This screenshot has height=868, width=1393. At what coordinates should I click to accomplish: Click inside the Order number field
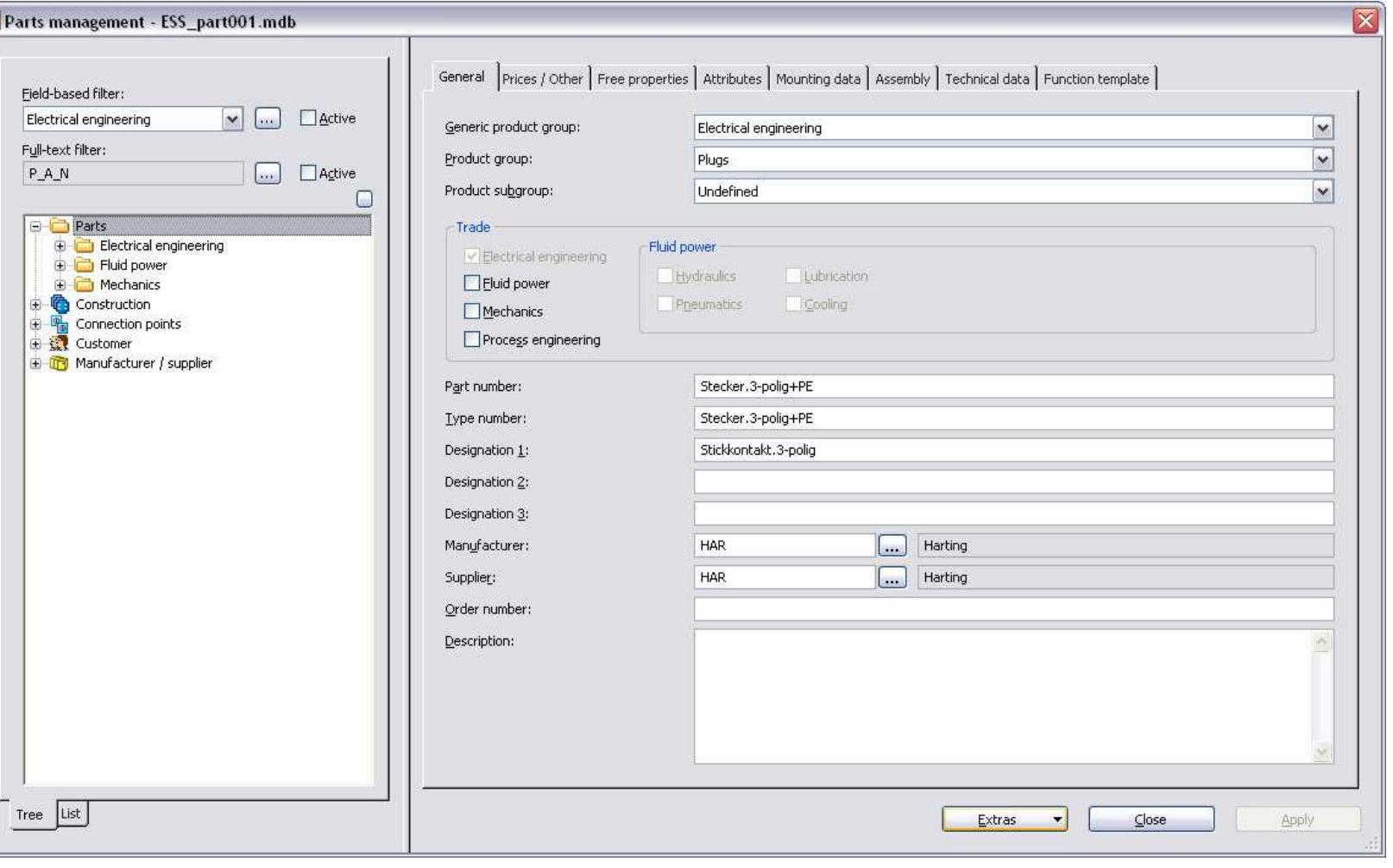coord(949,609)
